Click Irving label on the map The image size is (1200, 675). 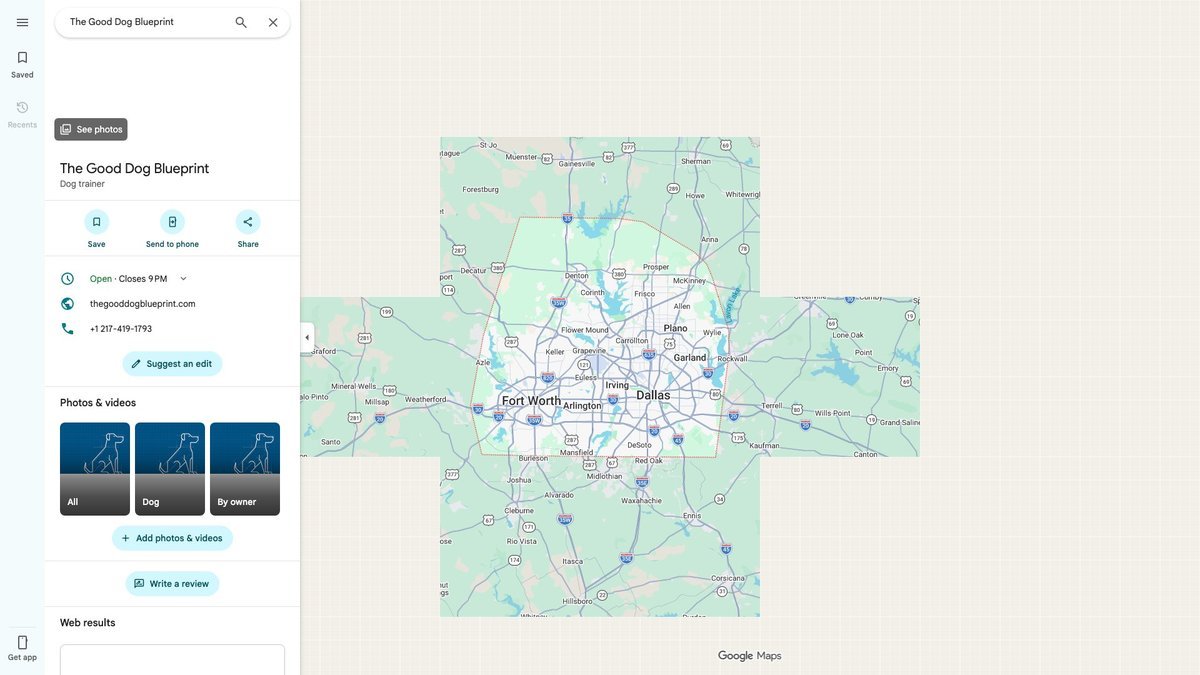click(x=617, y=385)
